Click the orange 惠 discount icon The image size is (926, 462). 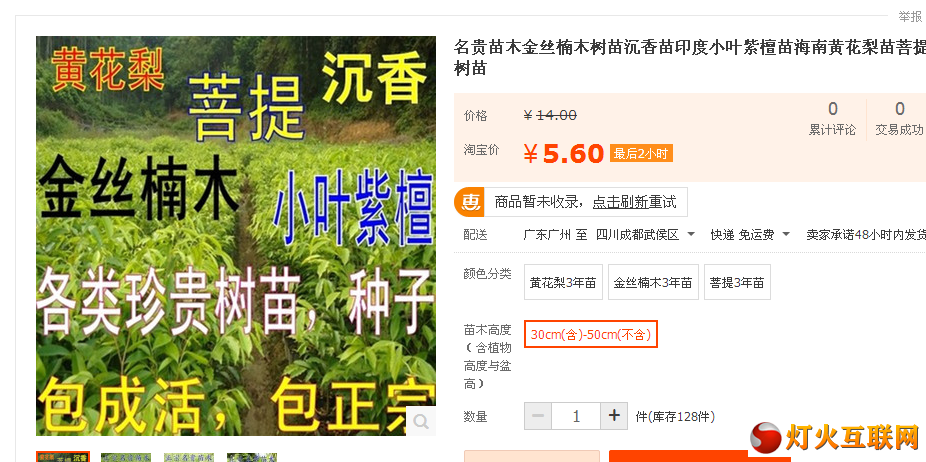(x=470, y=202)
